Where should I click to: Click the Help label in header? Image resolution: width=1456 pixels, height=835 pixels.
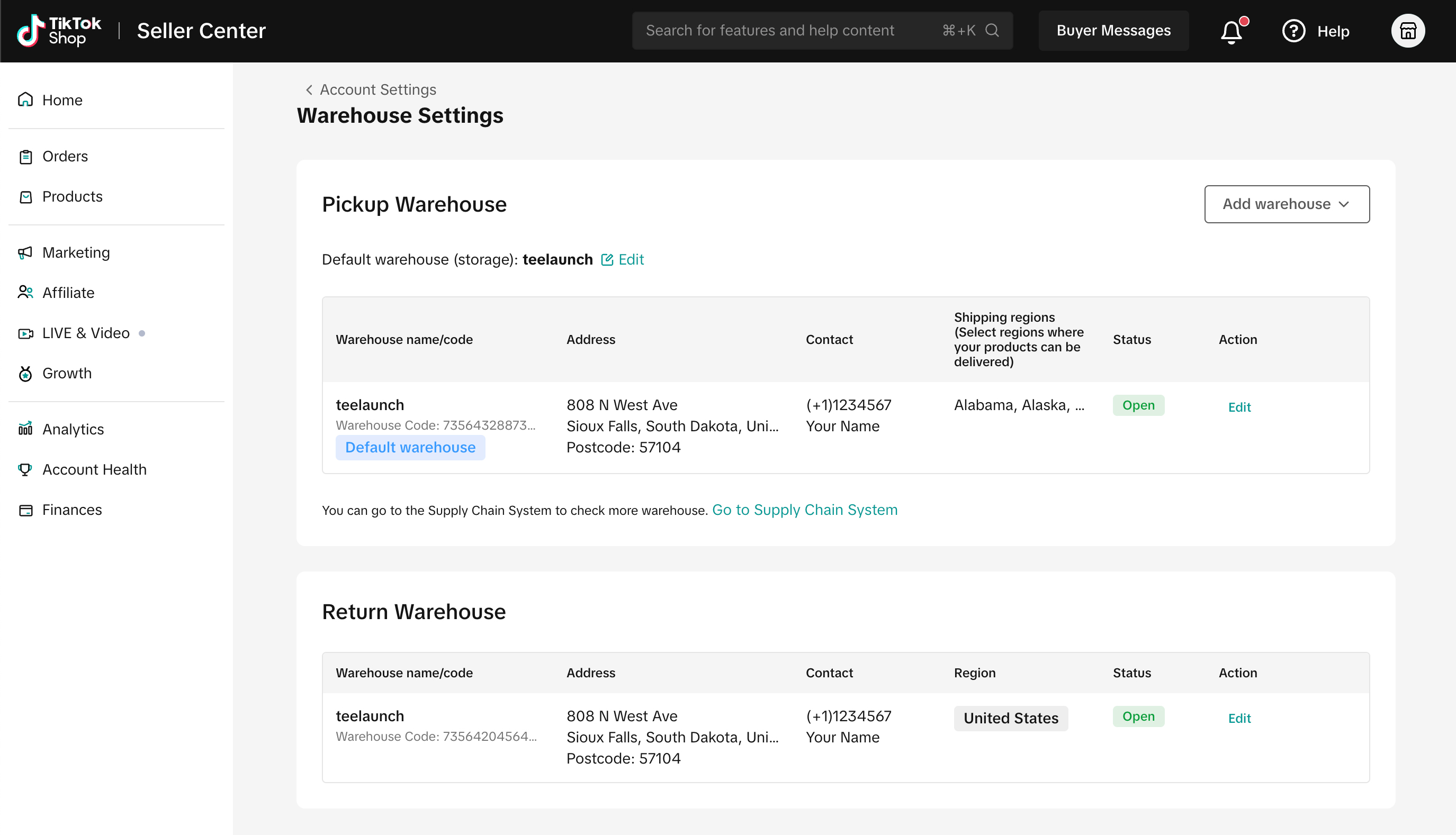pos(1333,31)
